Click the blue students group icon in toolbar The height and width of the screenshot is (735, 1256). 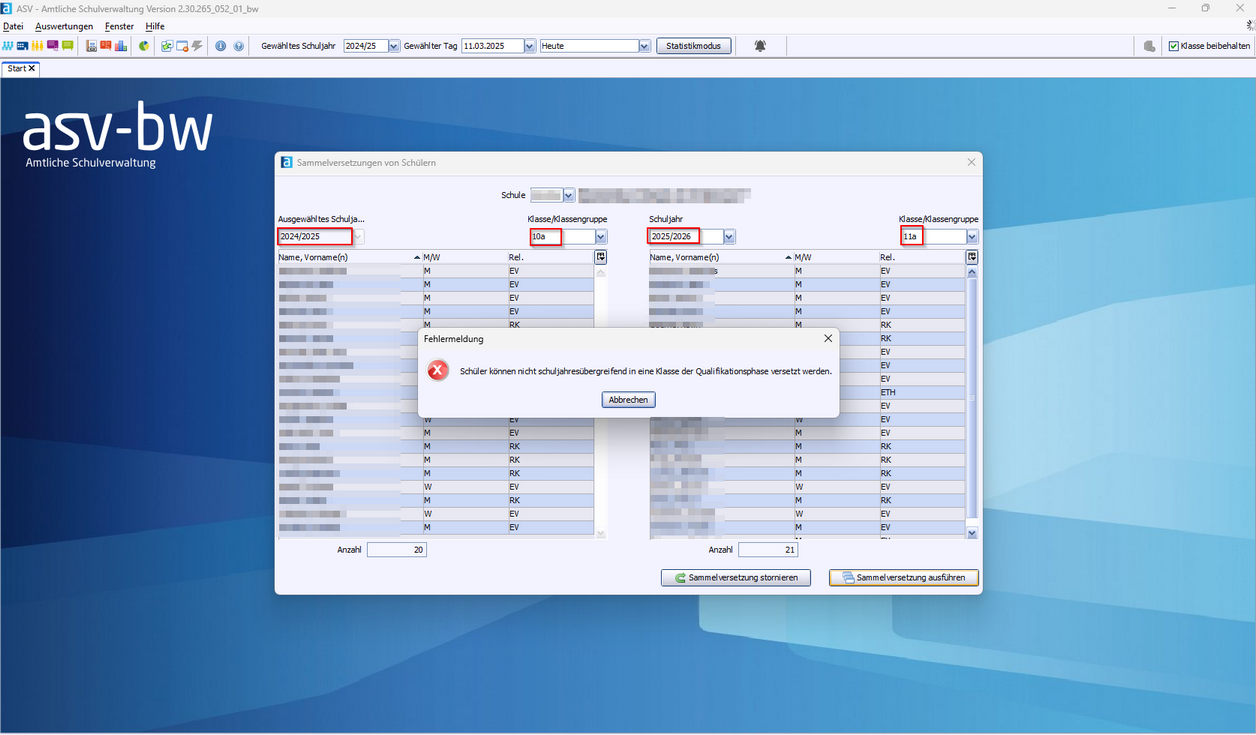point(8,46)
